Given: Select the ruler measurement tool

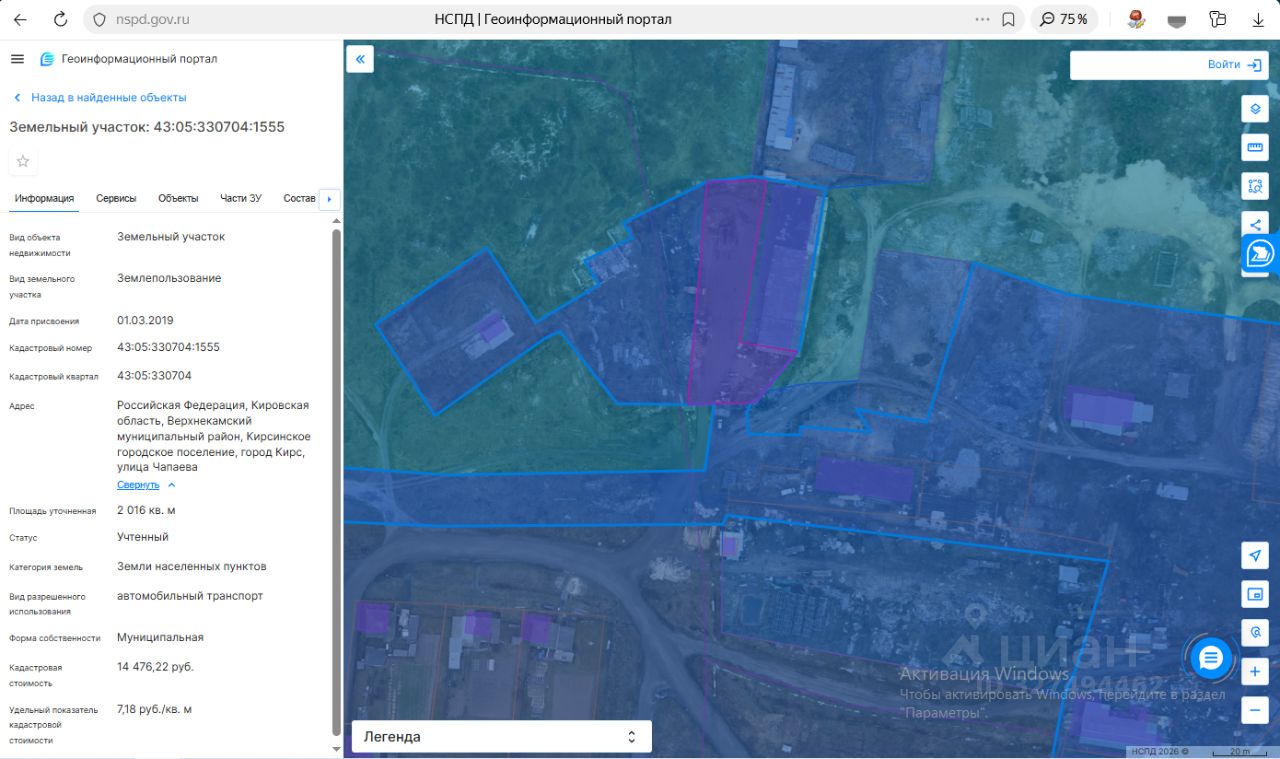Looking at the screenshot, I should tap(1255, 147).
